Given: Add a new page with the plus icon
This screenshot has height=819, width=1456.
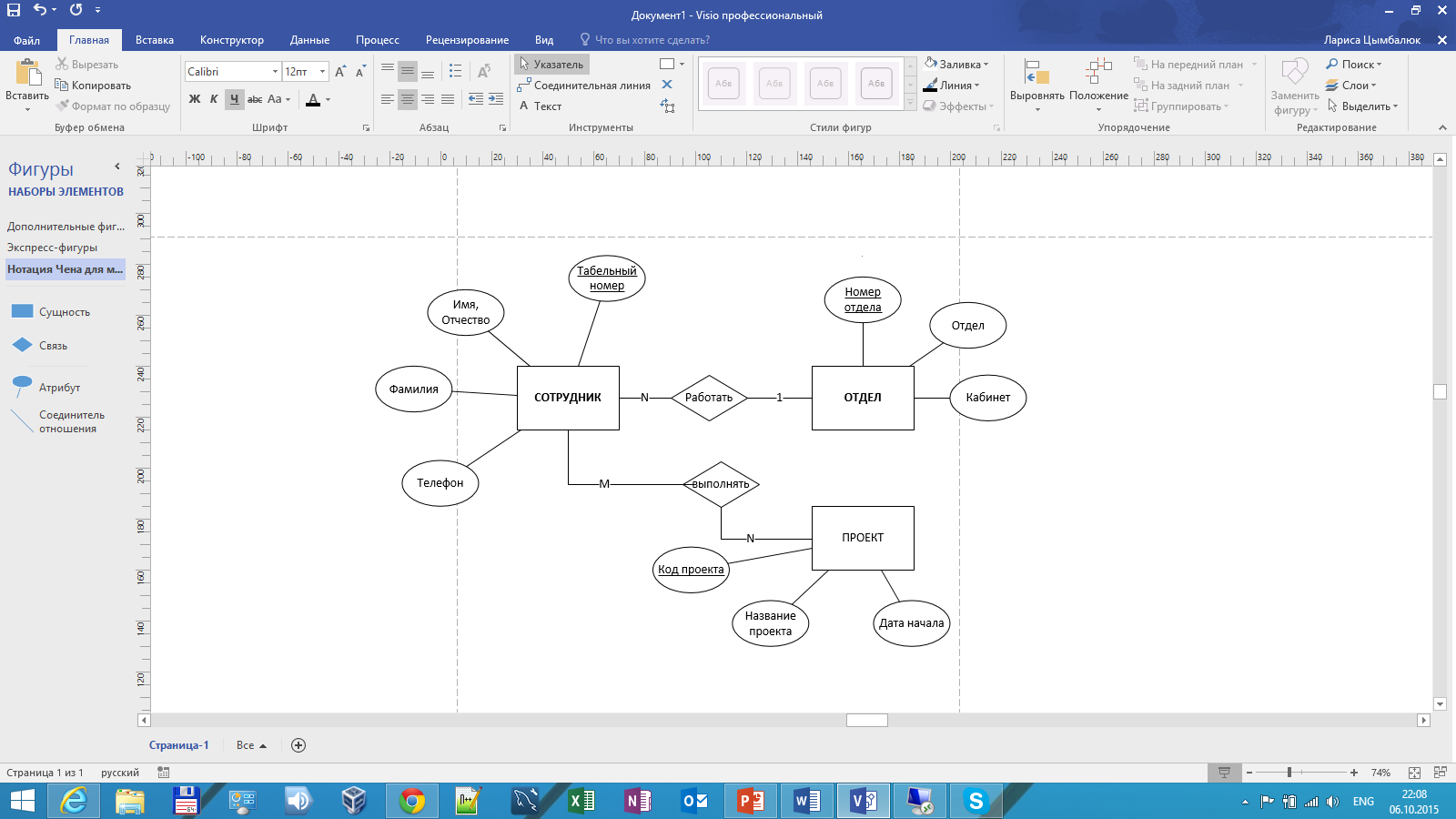Looking at the screenshot, I should coord(298,745).
